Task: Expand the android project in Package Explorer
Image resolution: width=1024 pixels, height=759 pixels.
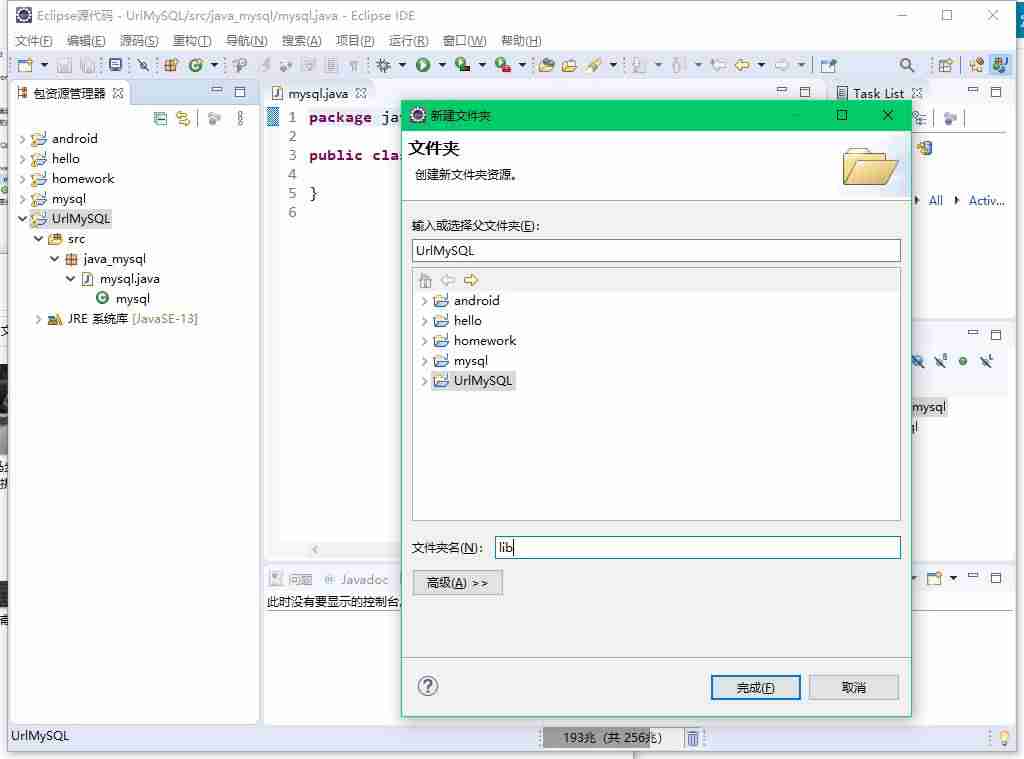Action: click(x=22, y=139)
